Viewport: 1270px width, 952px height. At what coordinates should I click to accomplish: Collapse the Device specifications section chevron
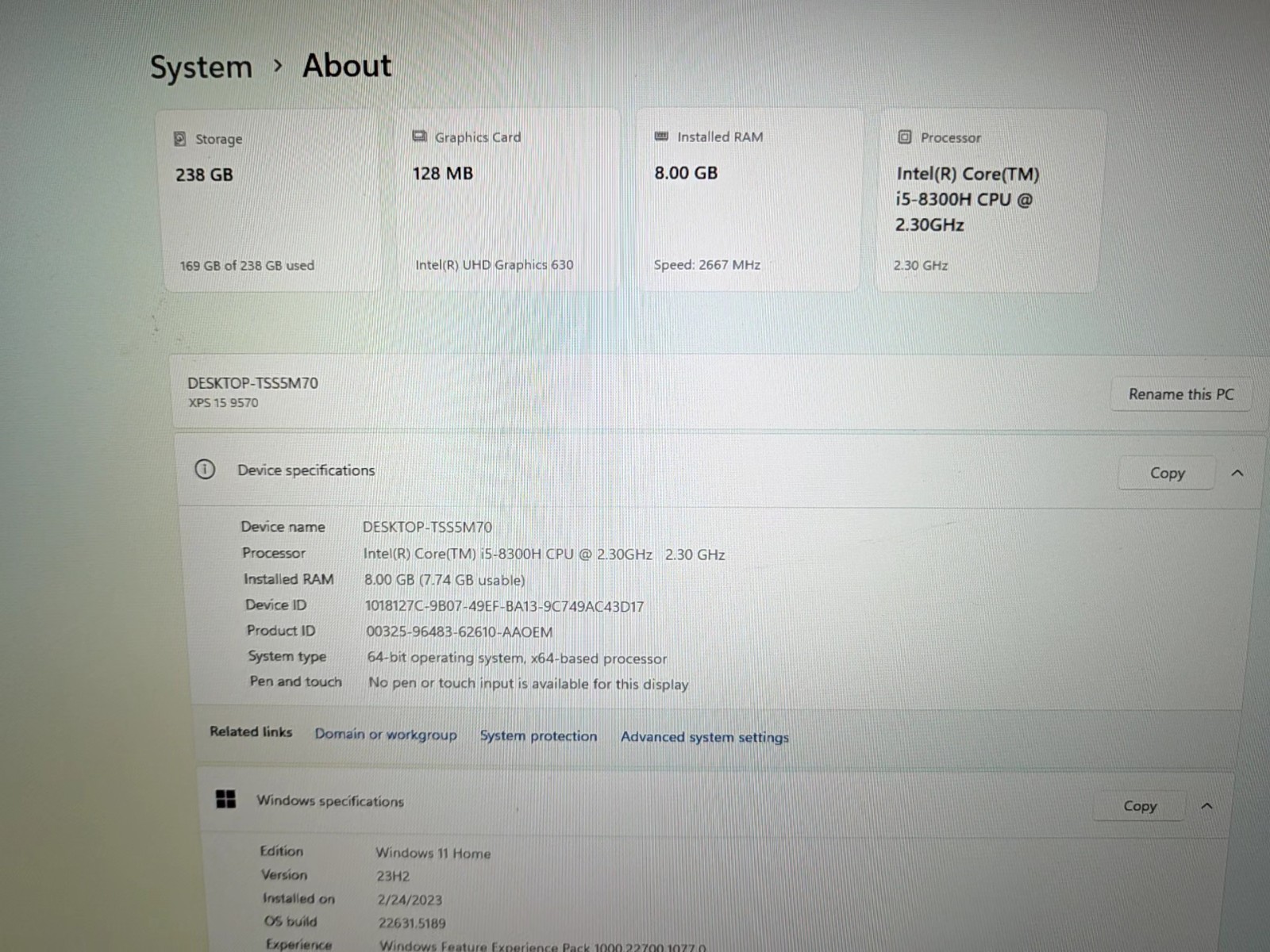1237,473
